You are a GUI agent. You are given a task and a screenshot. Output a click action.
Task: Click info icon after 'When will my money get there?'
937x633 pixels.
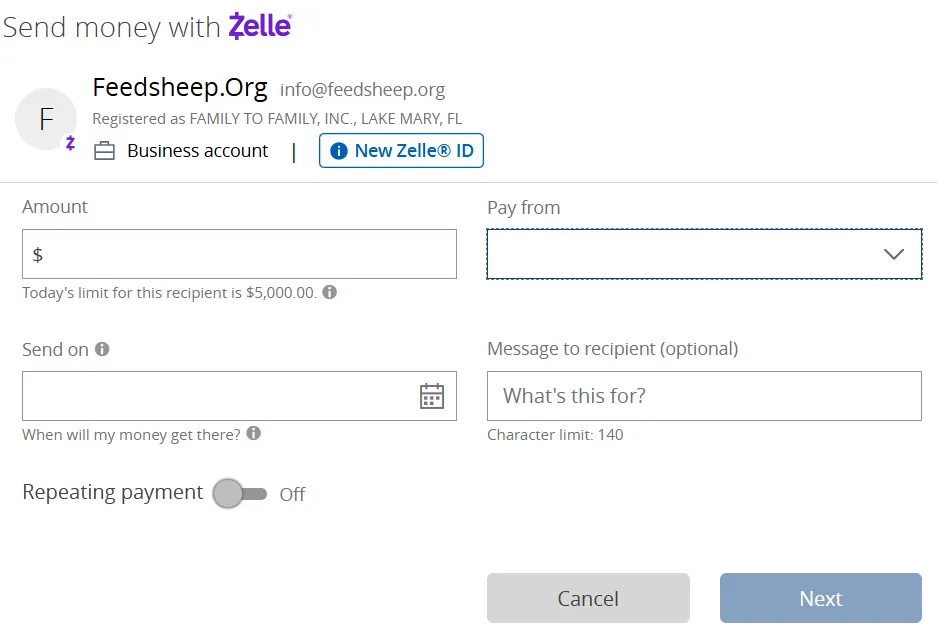(x=254, y=434)
